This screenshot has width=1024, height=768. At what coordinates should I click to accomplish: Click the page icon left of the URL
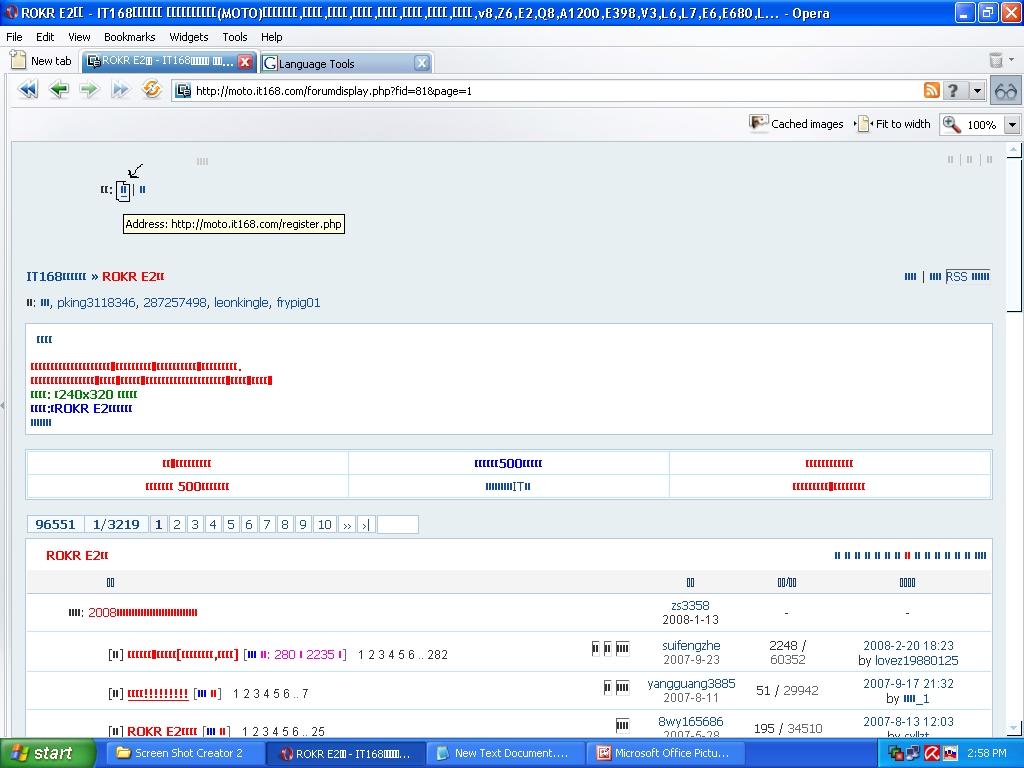click(184, 91)
